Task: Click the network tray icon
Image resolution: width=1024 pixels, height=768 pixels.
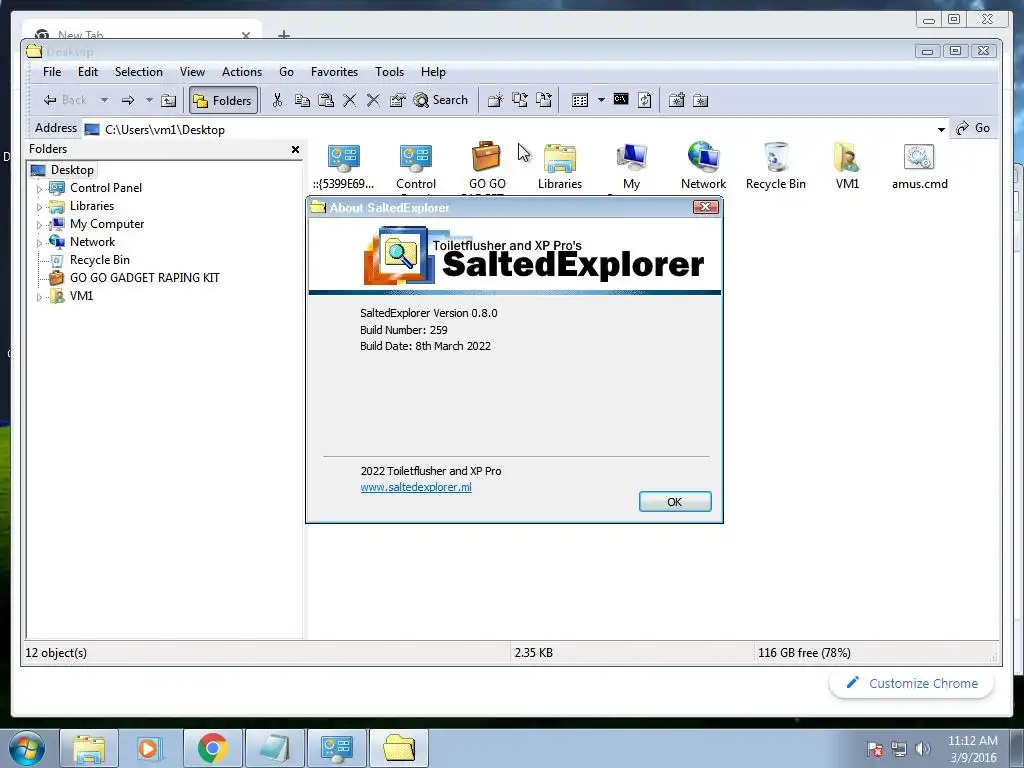Action: [899, 749]
